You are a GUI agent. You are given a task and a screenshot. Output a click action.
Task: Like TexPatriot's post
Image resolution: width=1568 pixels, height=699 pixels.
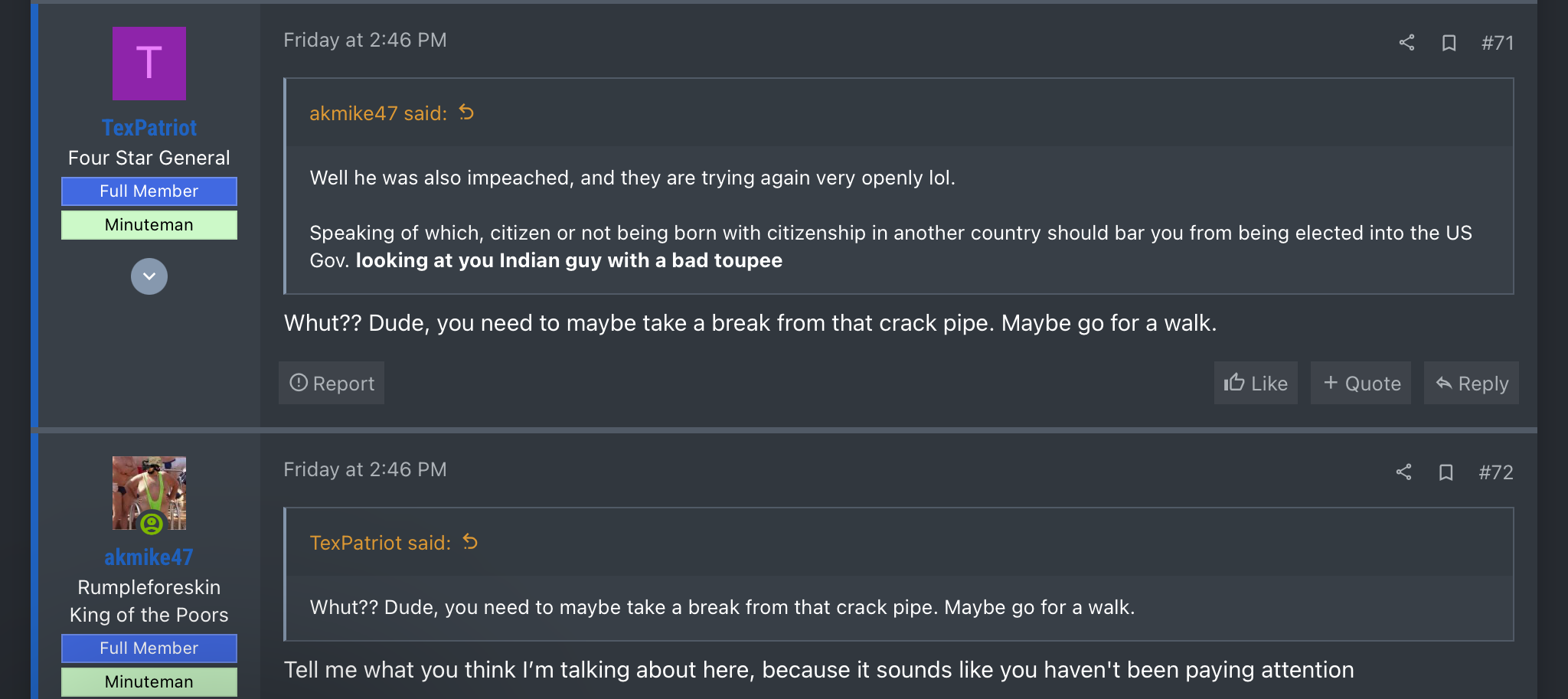(x=1256, y=384)
